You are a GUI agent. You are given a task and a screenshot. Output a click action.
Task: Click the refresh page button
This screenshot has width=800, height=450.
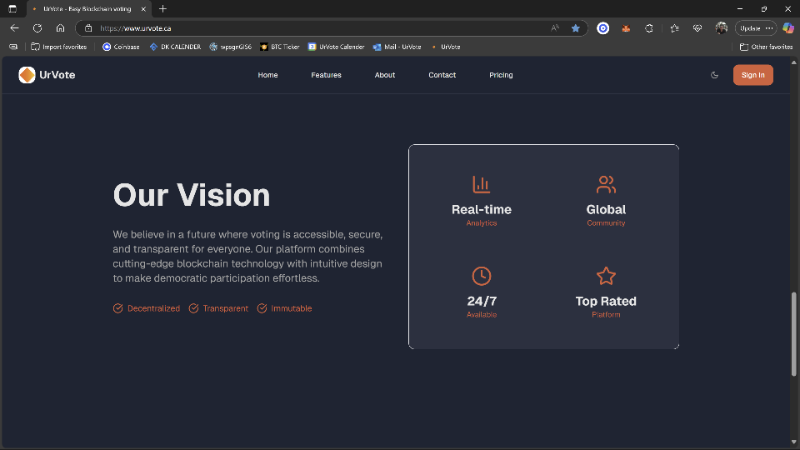tap(37, 28)
